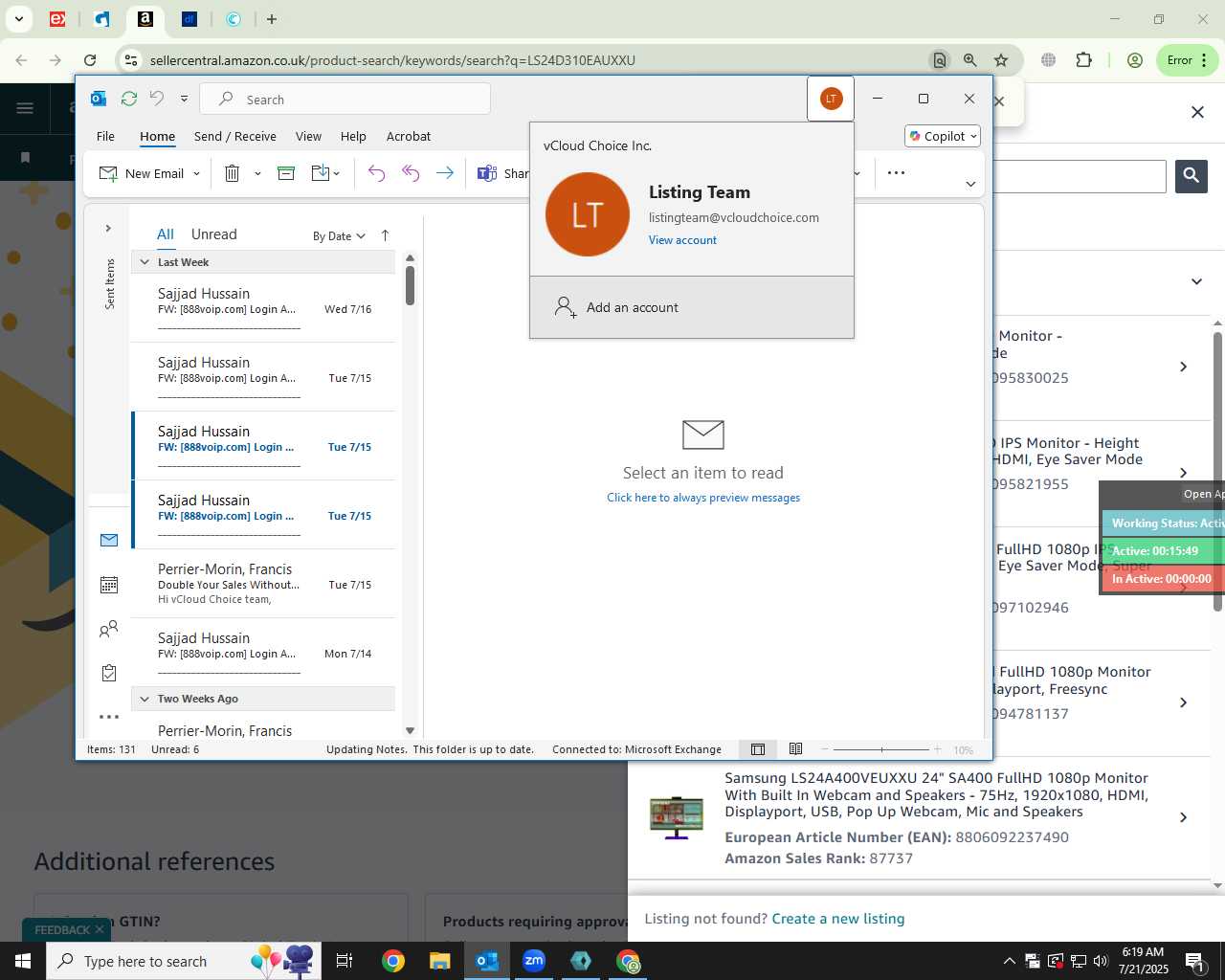Click the Outlook Send/Receive sync icon

(x=129, y=99)
